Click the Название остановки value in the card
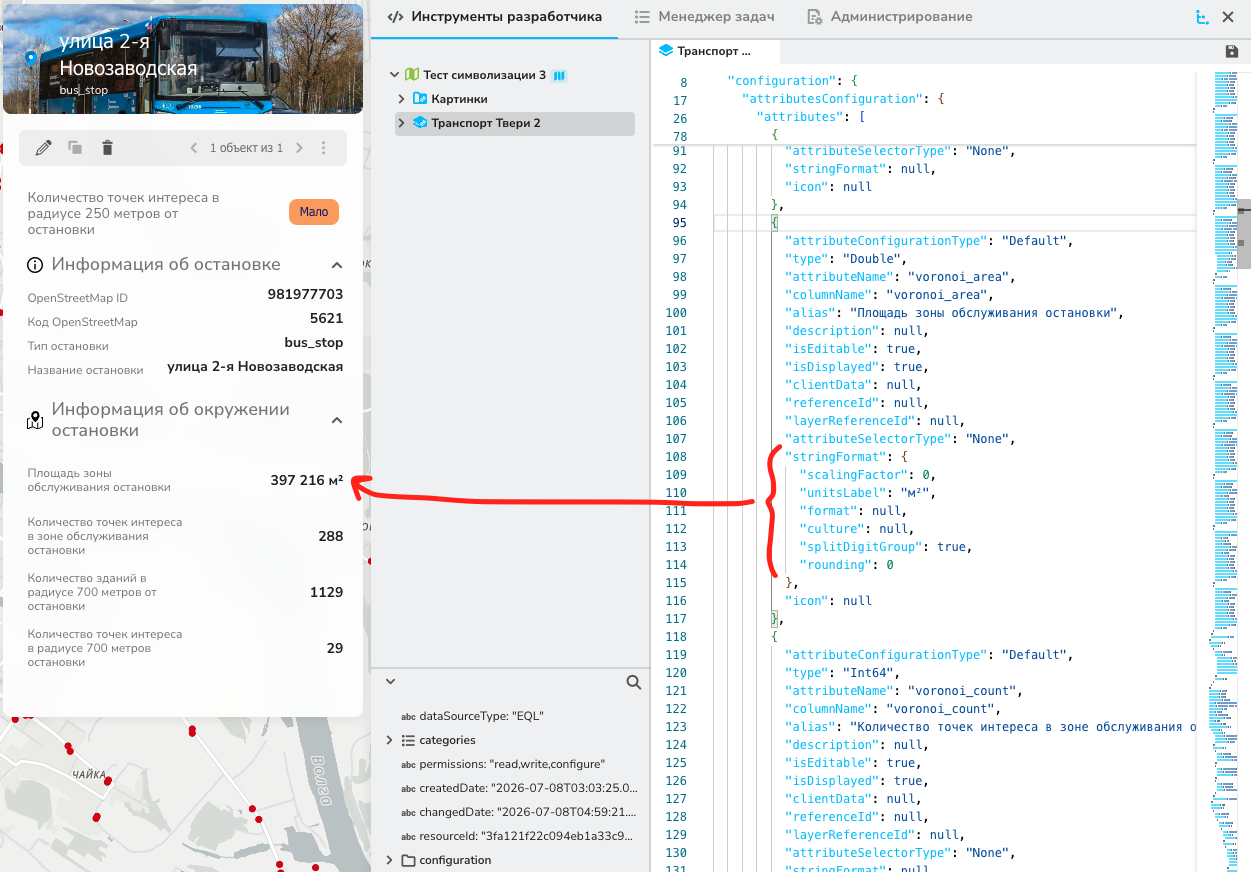The image size is (1251, 872). coord(255,366)
